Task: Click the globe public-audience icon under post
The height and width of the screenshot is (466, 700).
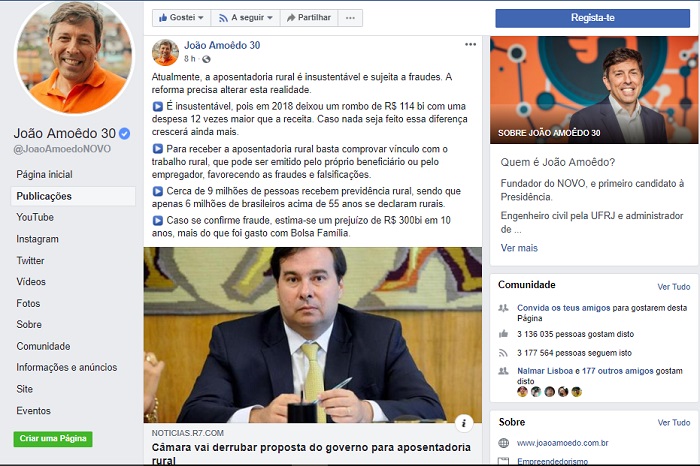Action: (x=206, y=59)
